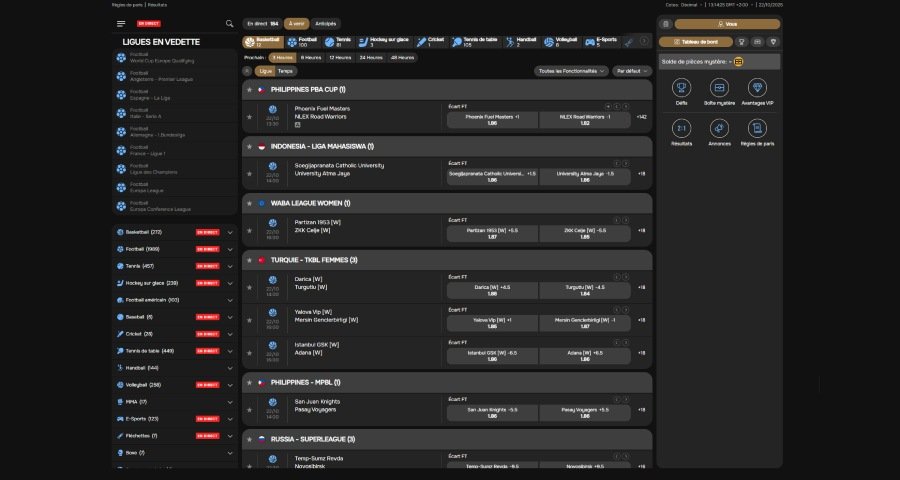Image resolution: width=900 pixels, height=480 pixels.
Task: Switch to the Anticipés tab
Action: pyautogui.click(x=326, y=23)
